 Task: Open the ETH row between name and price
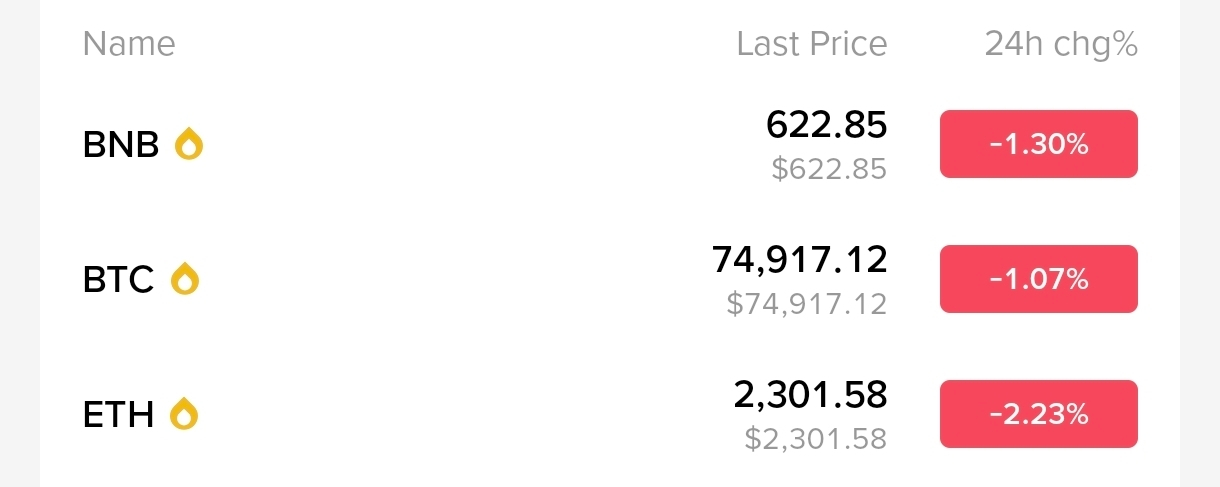click(450, 414)
